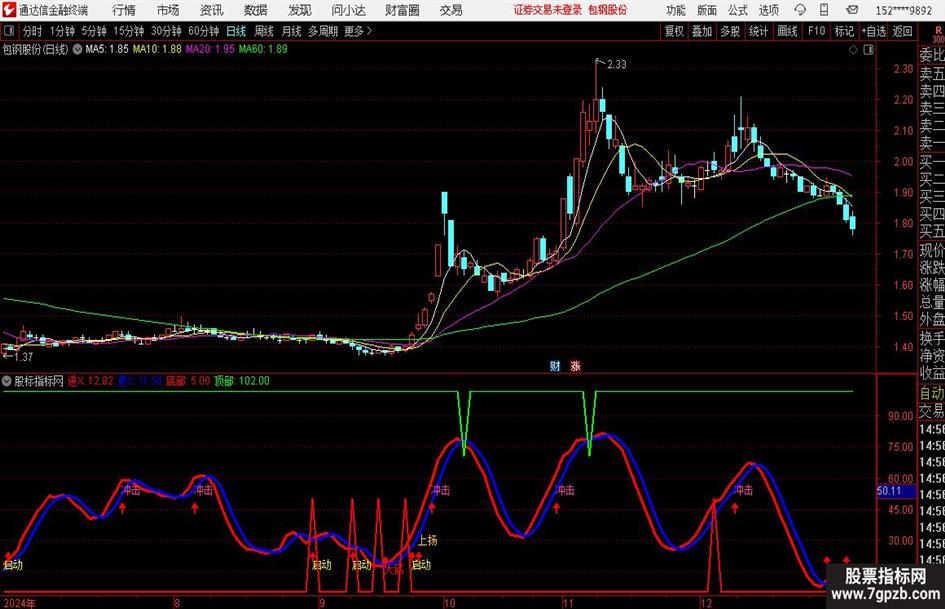945x609 pixels.
Task: Expand the 更多 periods list
Action: coord(358,31)
